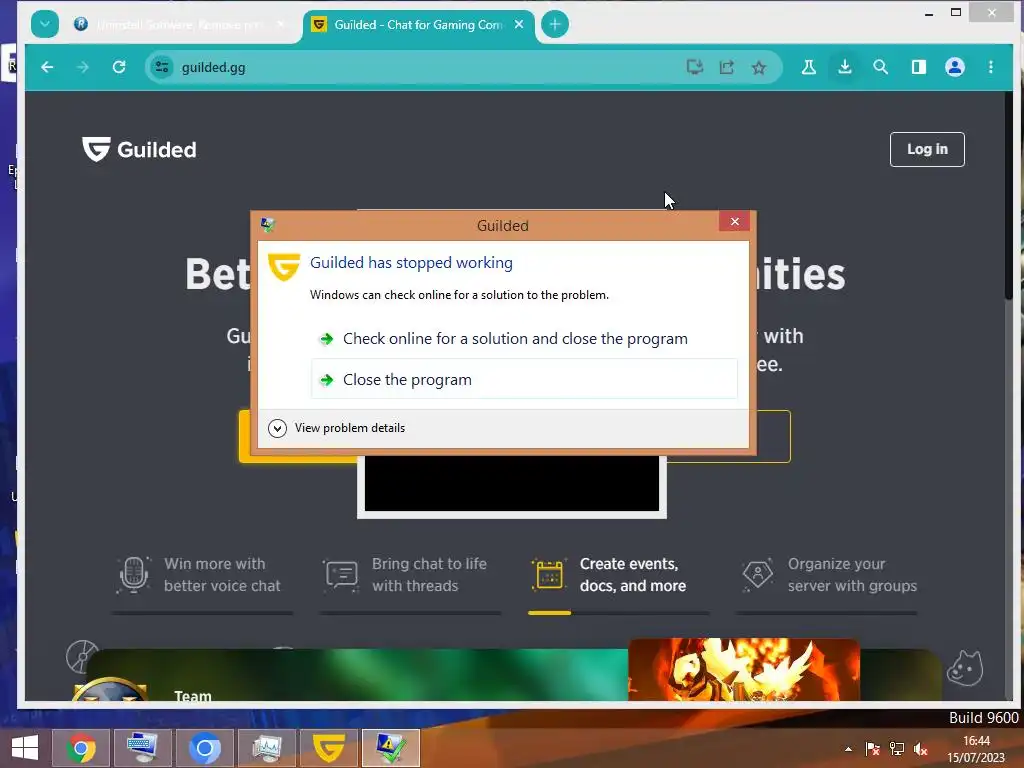Click the server groups tag icon
Viewport: 1024px width, 768px height.
click(x=758, y=575)
